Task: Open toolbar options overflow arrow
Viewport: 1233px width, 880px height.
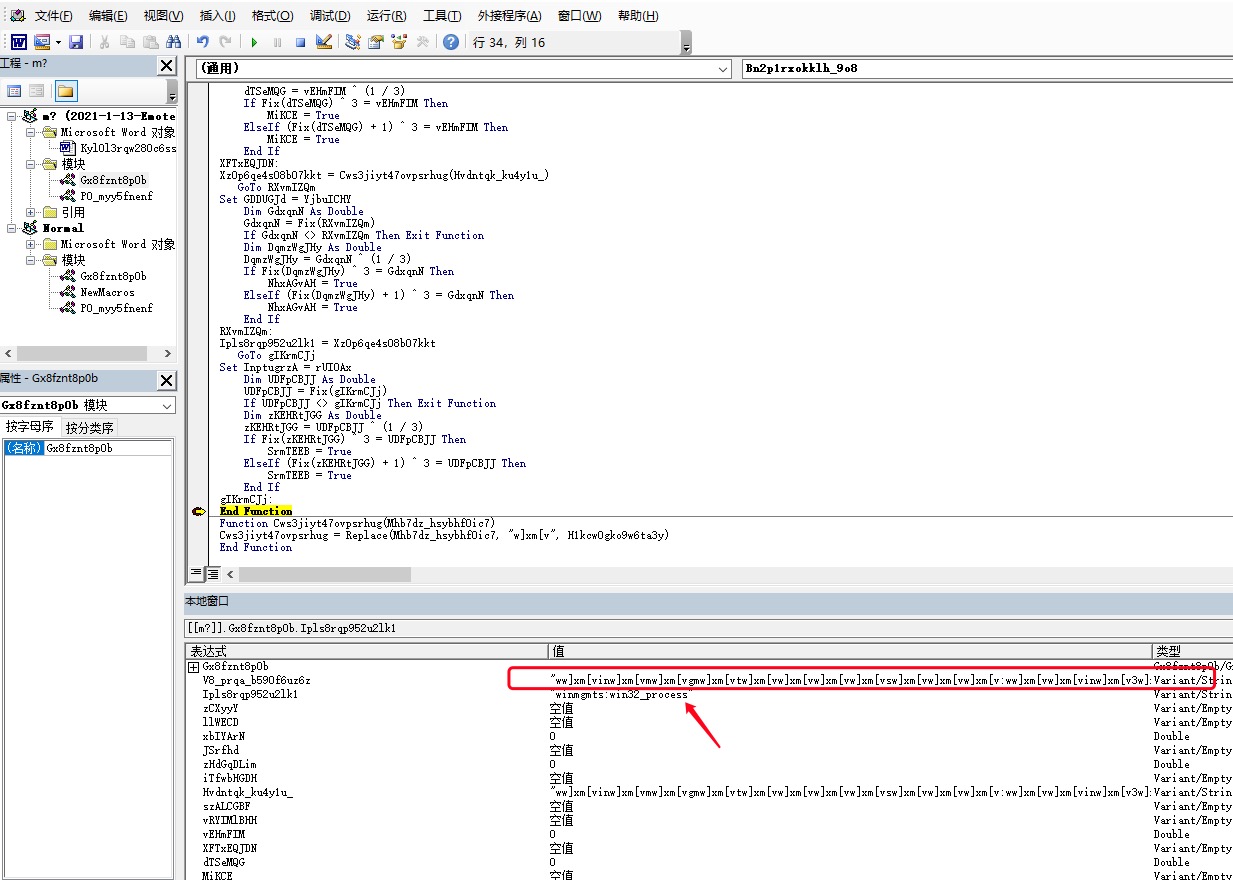Action: click(x=686, y=43)
